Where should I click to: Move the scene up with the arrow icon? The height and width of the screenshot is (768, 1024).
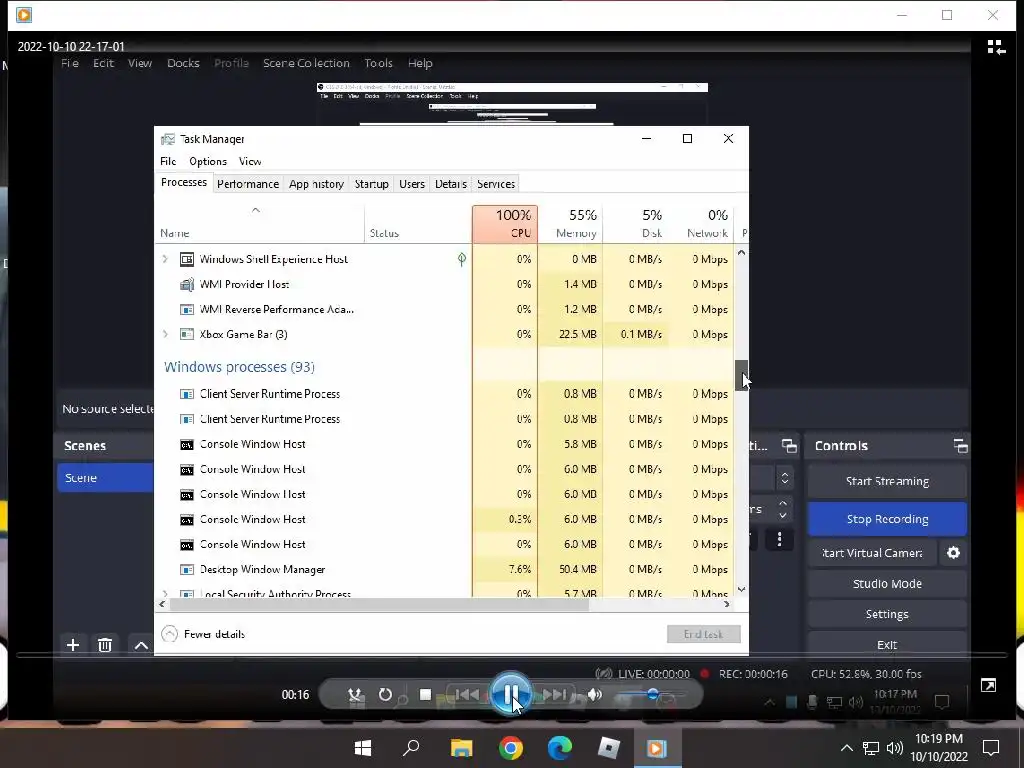[140, 645]
